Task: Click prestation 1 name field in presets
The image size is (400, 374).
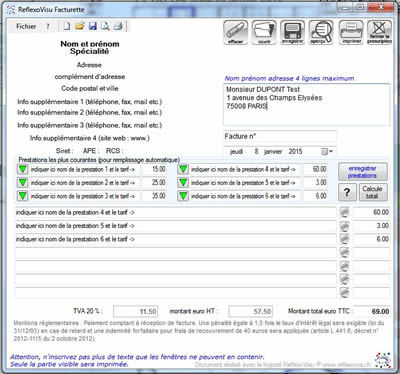Action: tap(84, 169)
